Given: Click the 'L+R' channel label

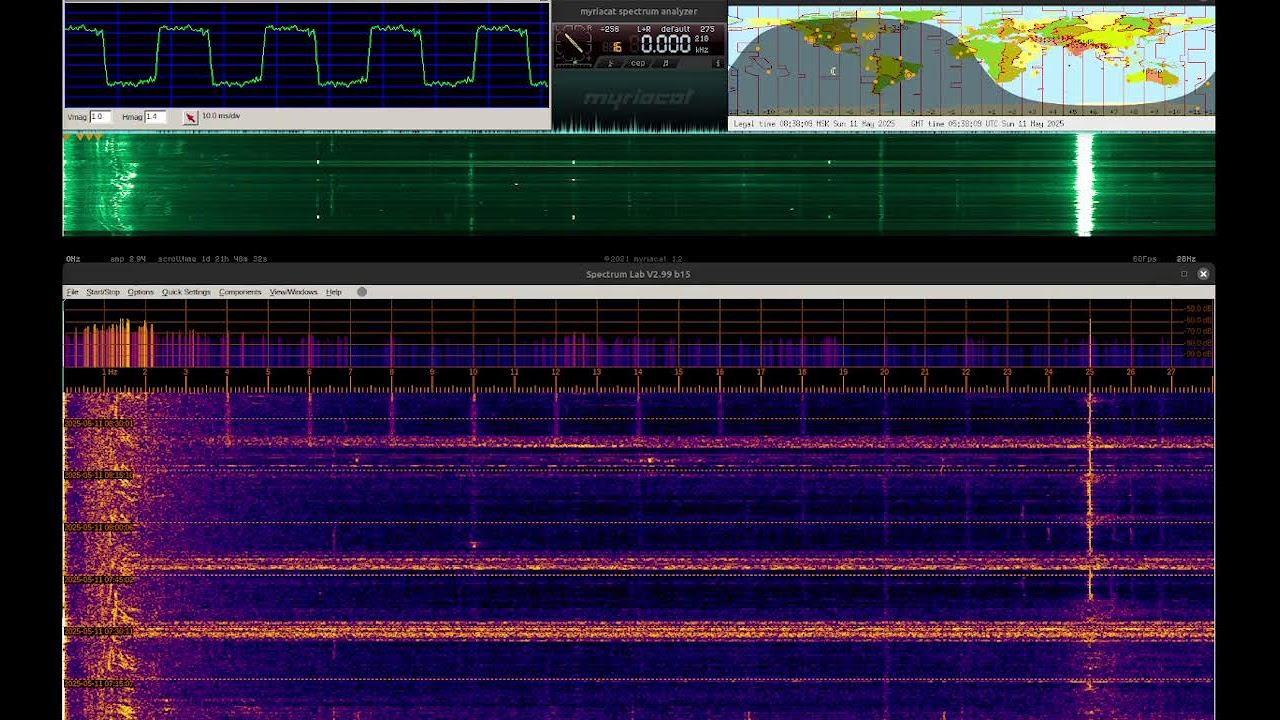Looking at the screenshot, I should [x=645, y=29].
